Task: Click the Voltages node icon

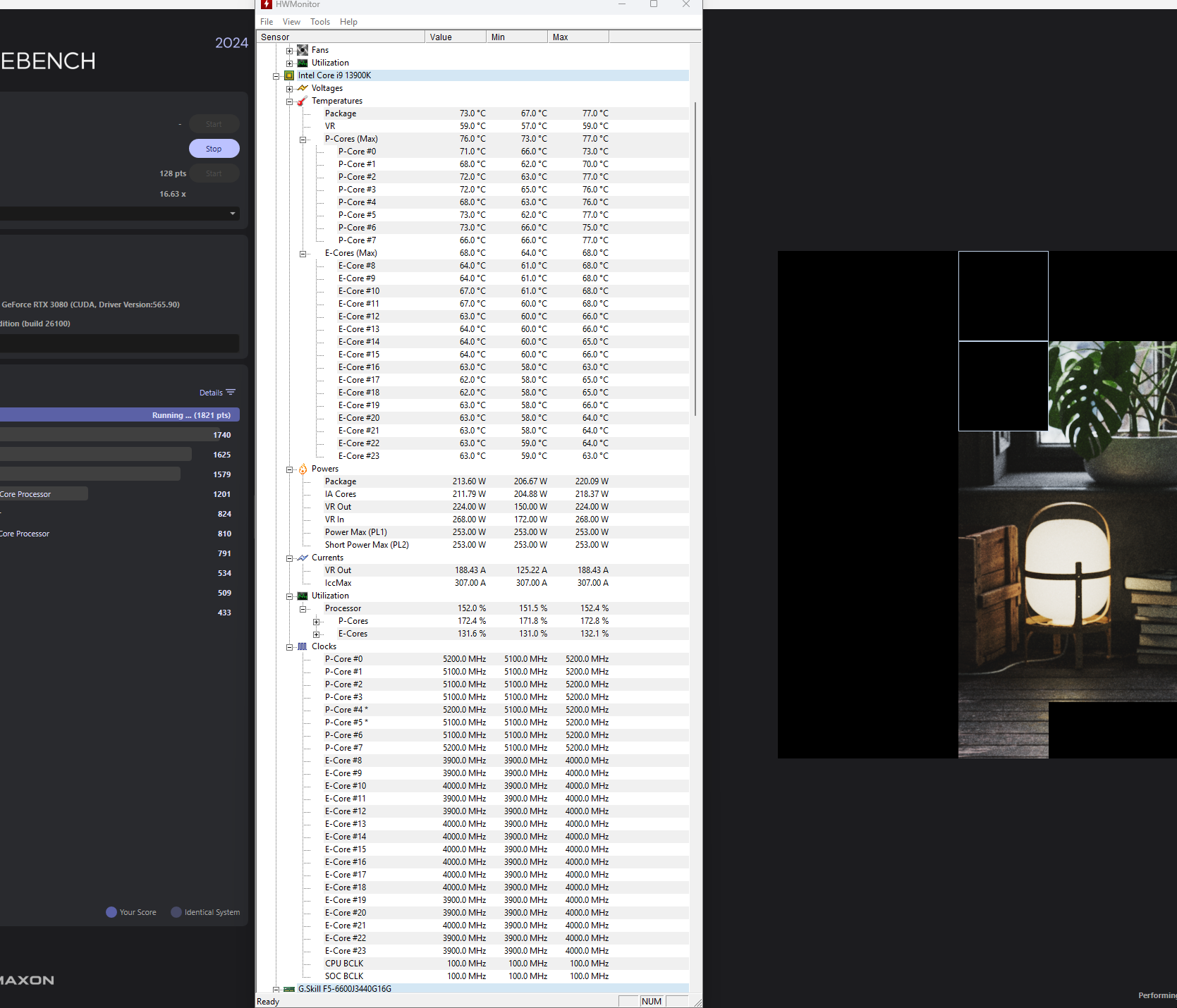Action: (x=303, y=88)
